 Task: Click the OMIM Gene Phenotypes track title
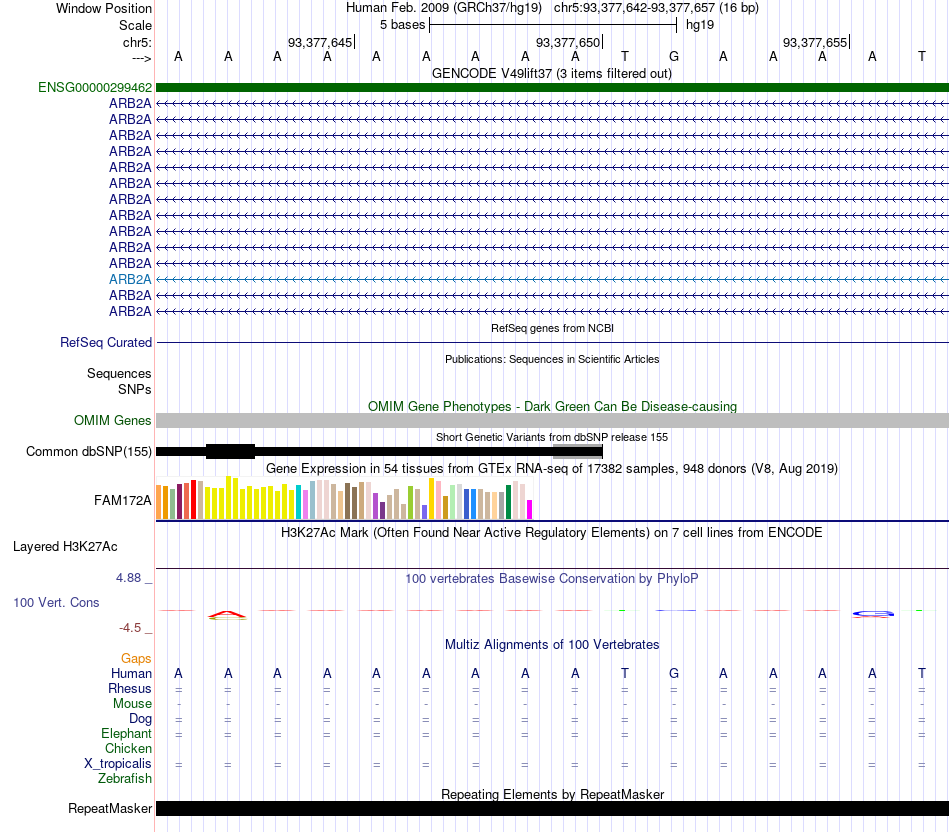pos(552,406)
